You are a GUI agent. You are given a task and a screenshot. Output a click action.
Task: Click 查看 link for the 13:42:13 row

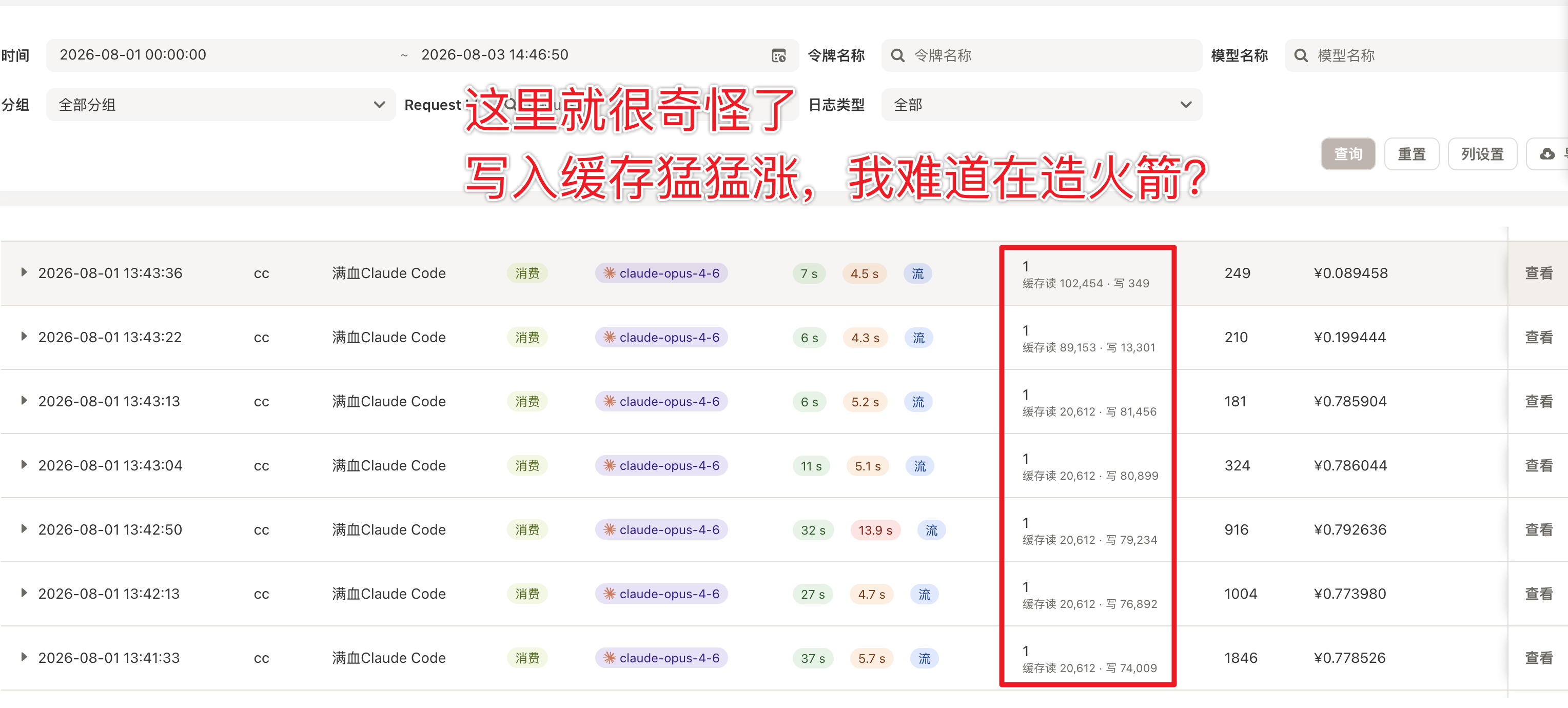[x=1538, y=594]
